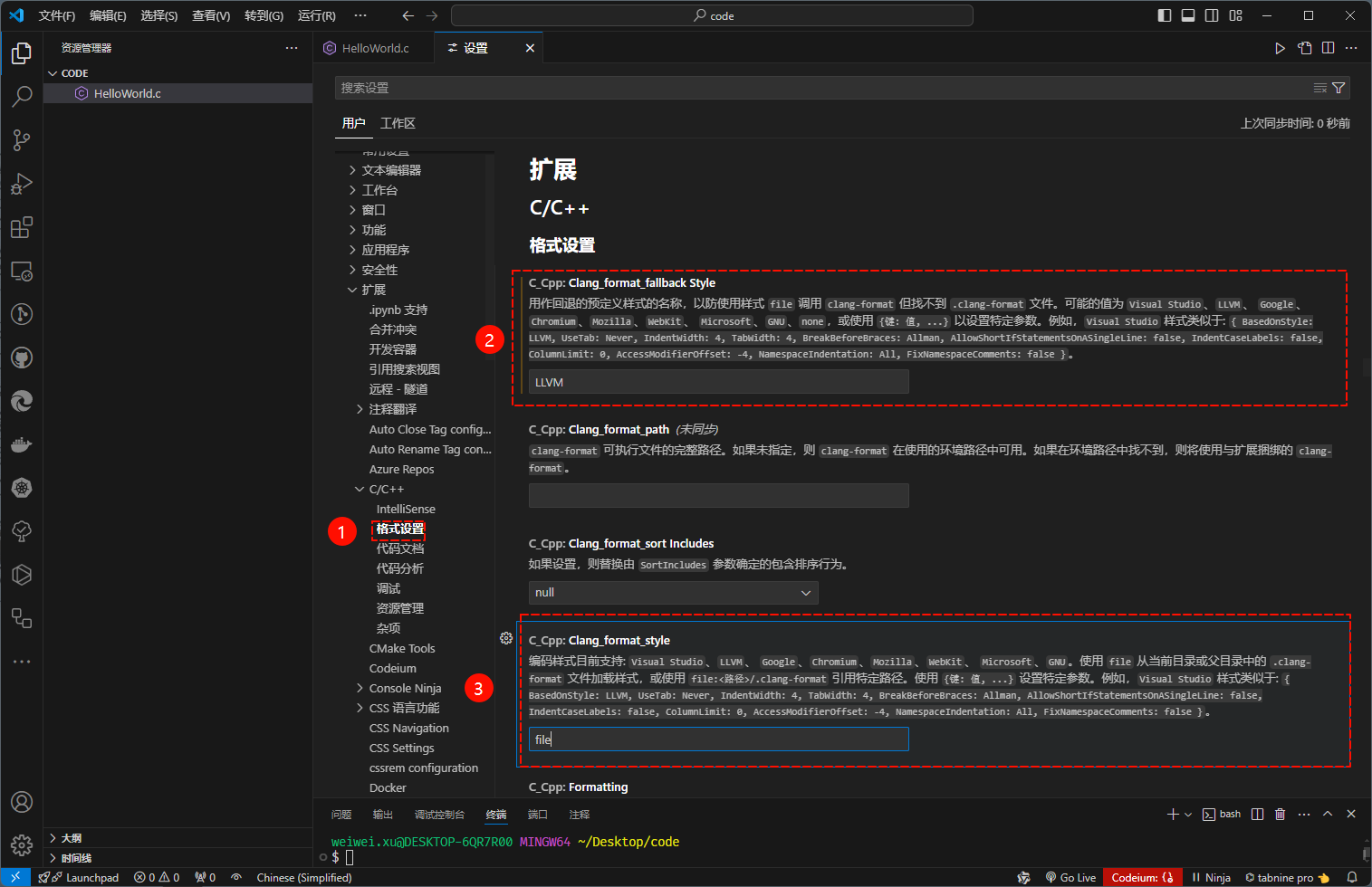Select the Source Control icon
Image resolution: width=1372 pixels, height=887 pixels.
pyautogui.click(x=22, y=140)
